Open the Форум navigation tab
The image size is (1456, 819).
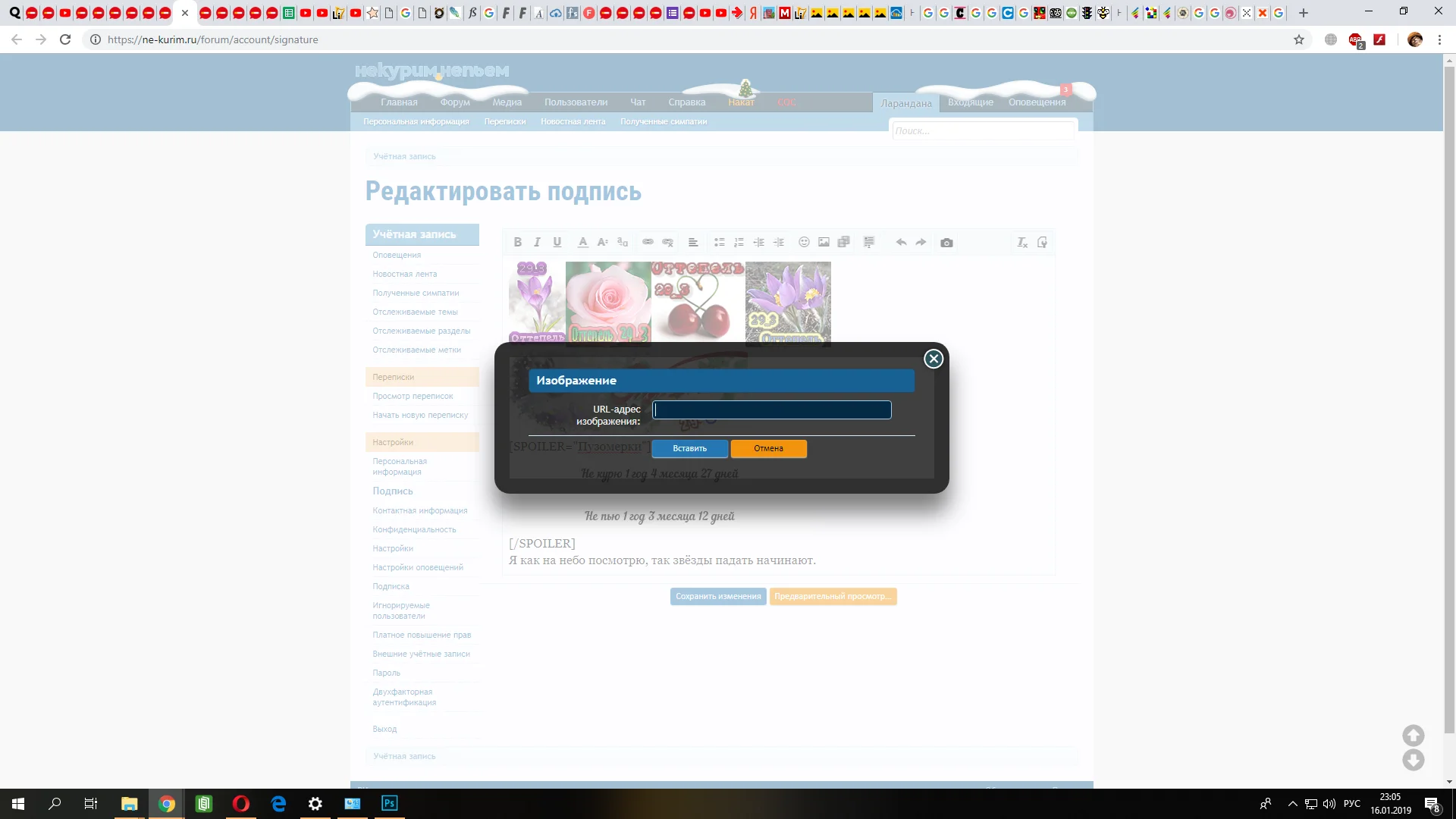tap(455, 102)
